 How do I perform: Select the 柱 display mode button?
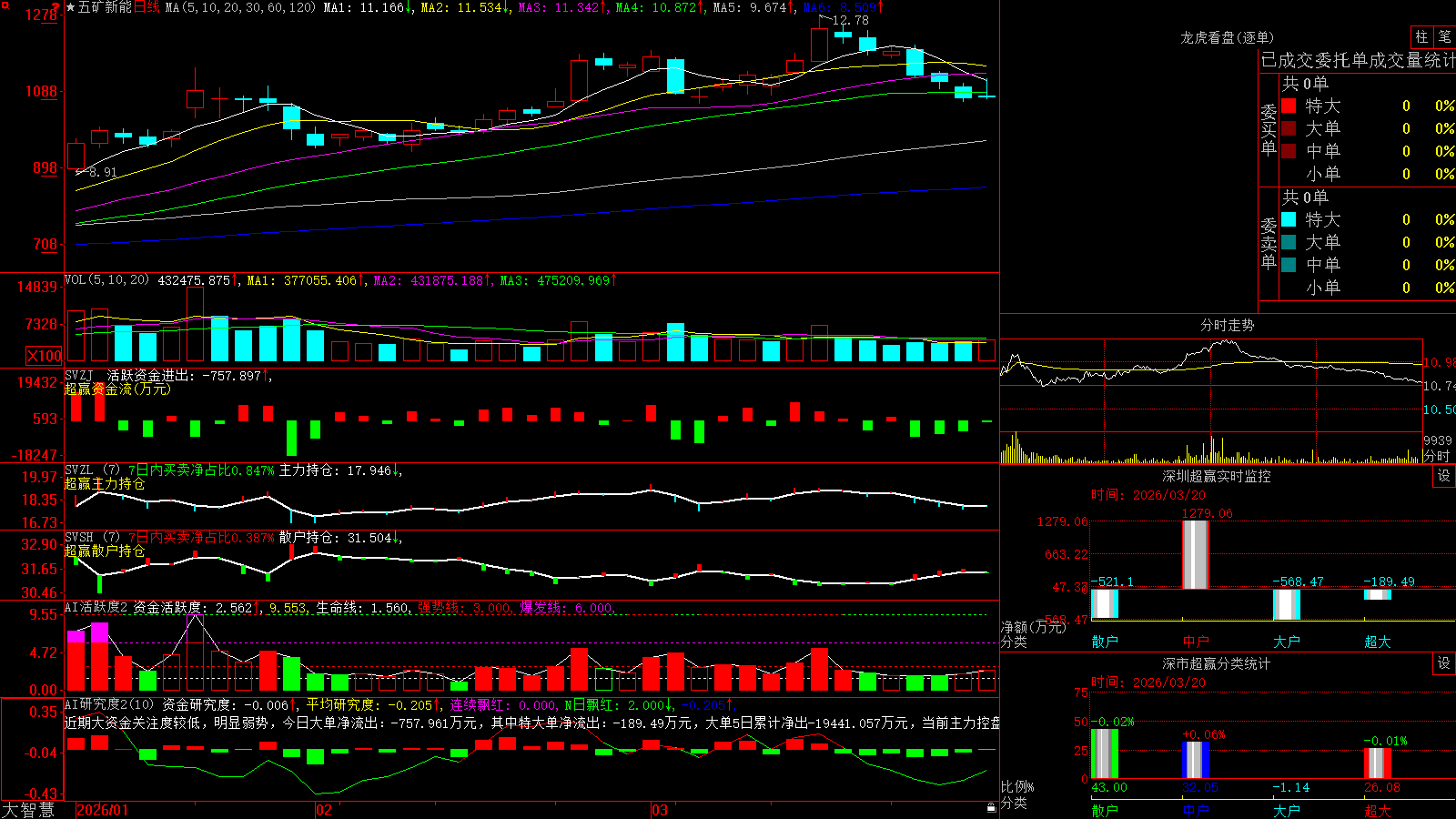click(x=1421, y=37)
